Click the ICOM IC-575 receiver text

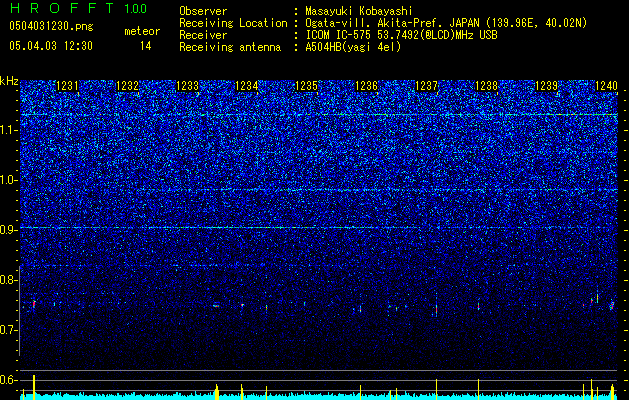pos(401,35)
